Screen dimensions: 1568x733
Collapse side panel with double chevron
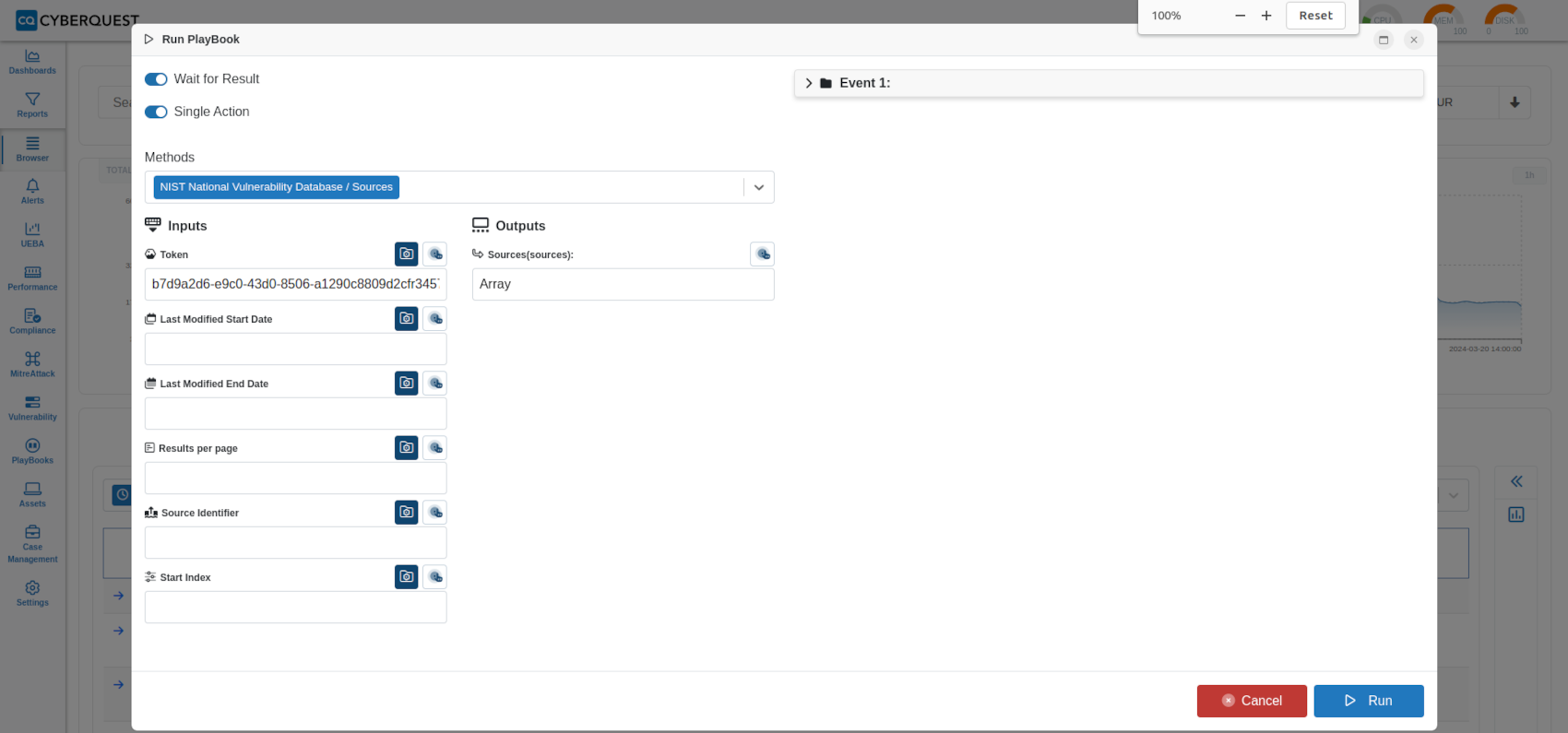tap(1516, 481)
